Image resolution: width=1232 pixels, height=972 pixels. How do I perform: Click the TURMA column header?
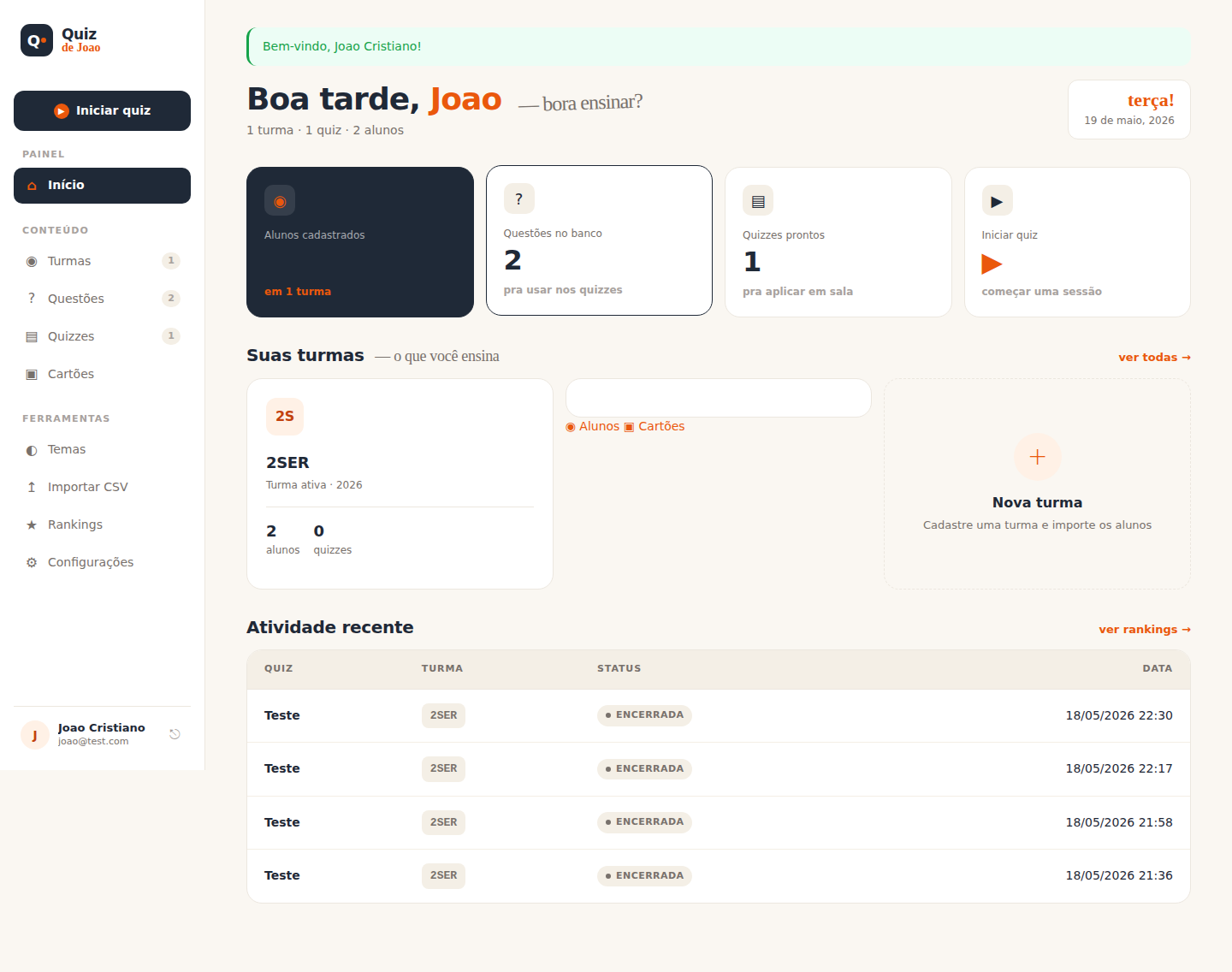point(442,668)
